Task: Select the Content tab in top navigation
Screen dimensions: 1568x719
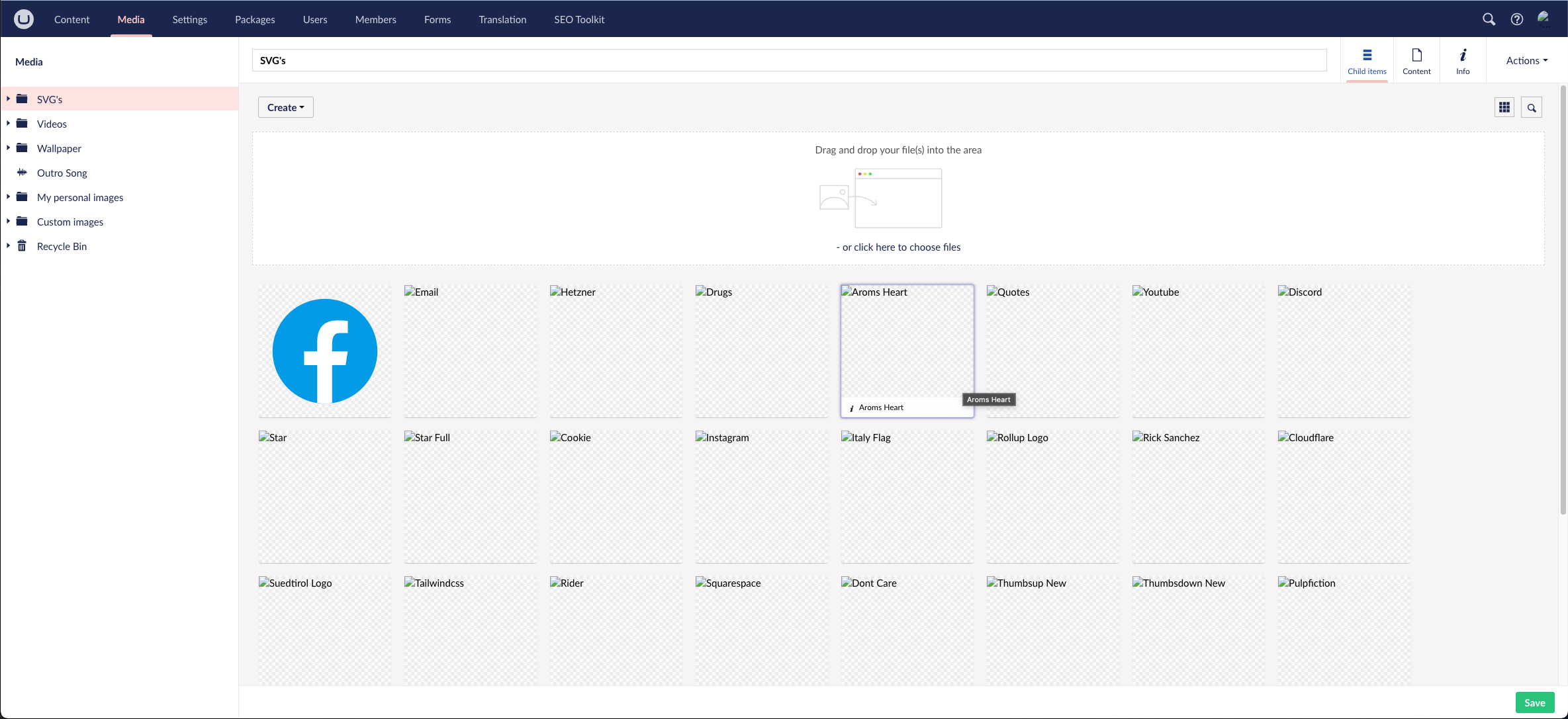Action: pyautogui.click(x=72, y=18)
